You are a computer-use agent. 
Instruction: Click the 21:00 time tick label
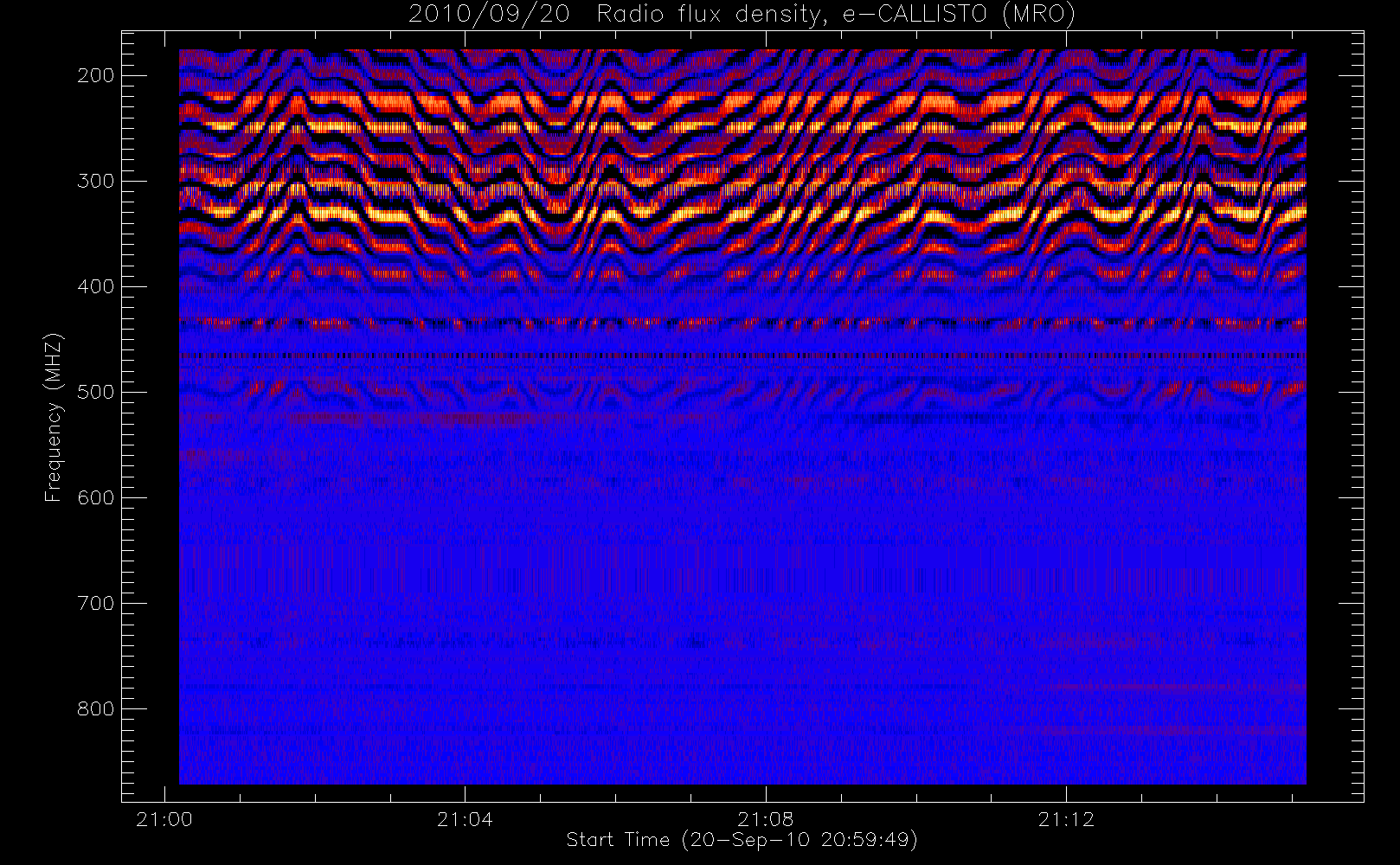164,819
